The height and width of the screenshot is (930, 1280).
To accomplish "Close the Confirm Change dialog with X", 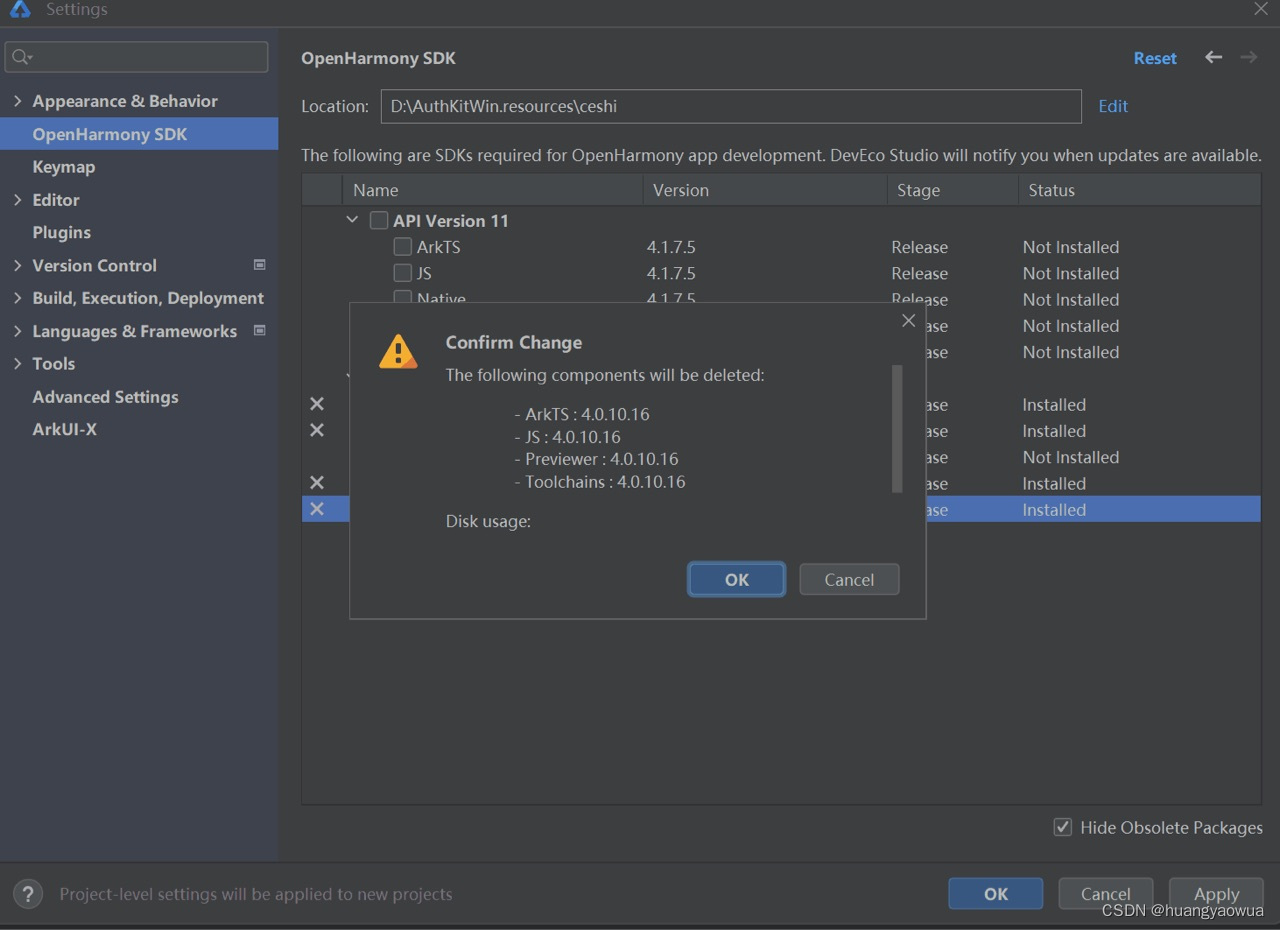I will click(908, 321).
